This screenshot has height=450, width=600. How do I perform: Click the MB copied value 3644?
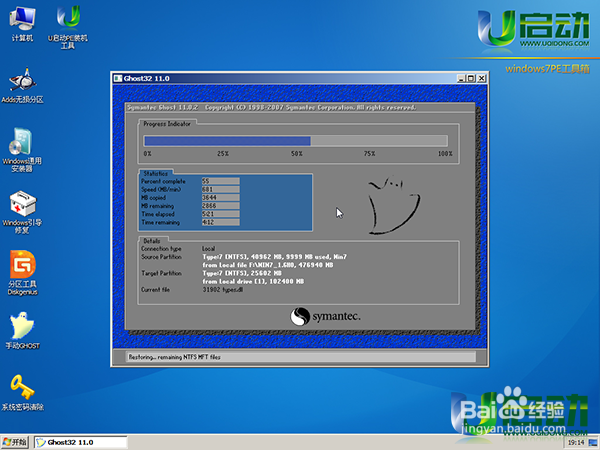pyautogui.click(x=220, y=197)
